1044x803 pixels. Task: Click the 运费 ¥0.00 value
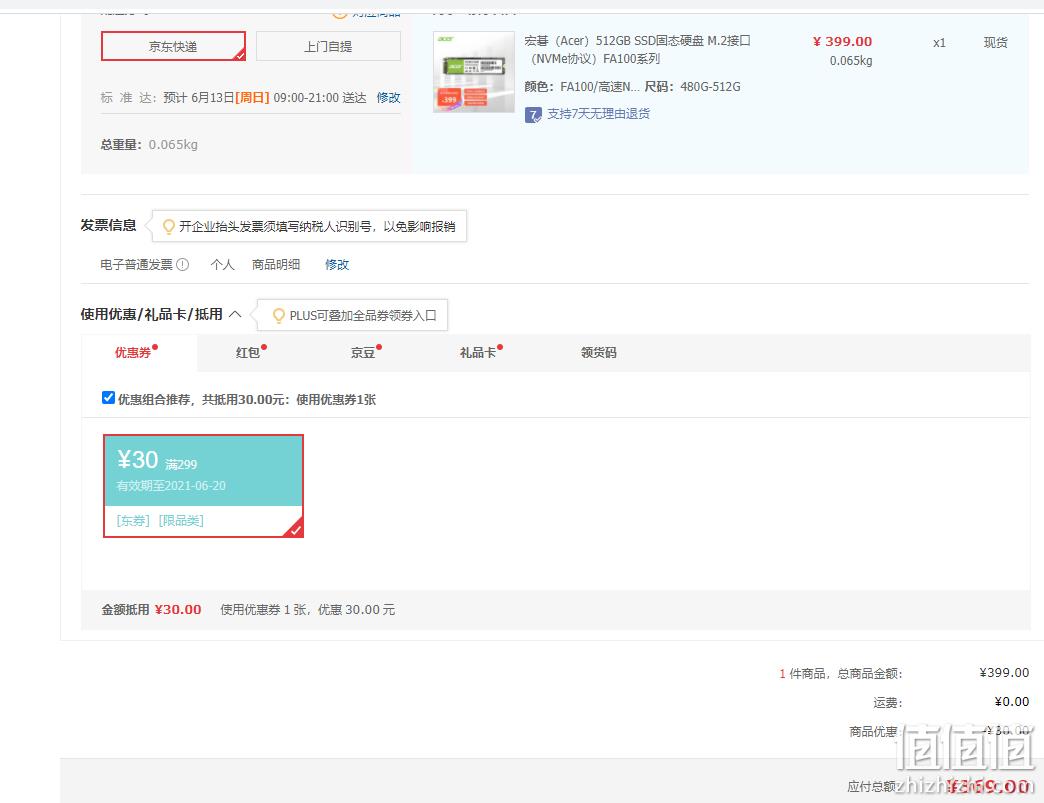click(x=1011, y=701)
